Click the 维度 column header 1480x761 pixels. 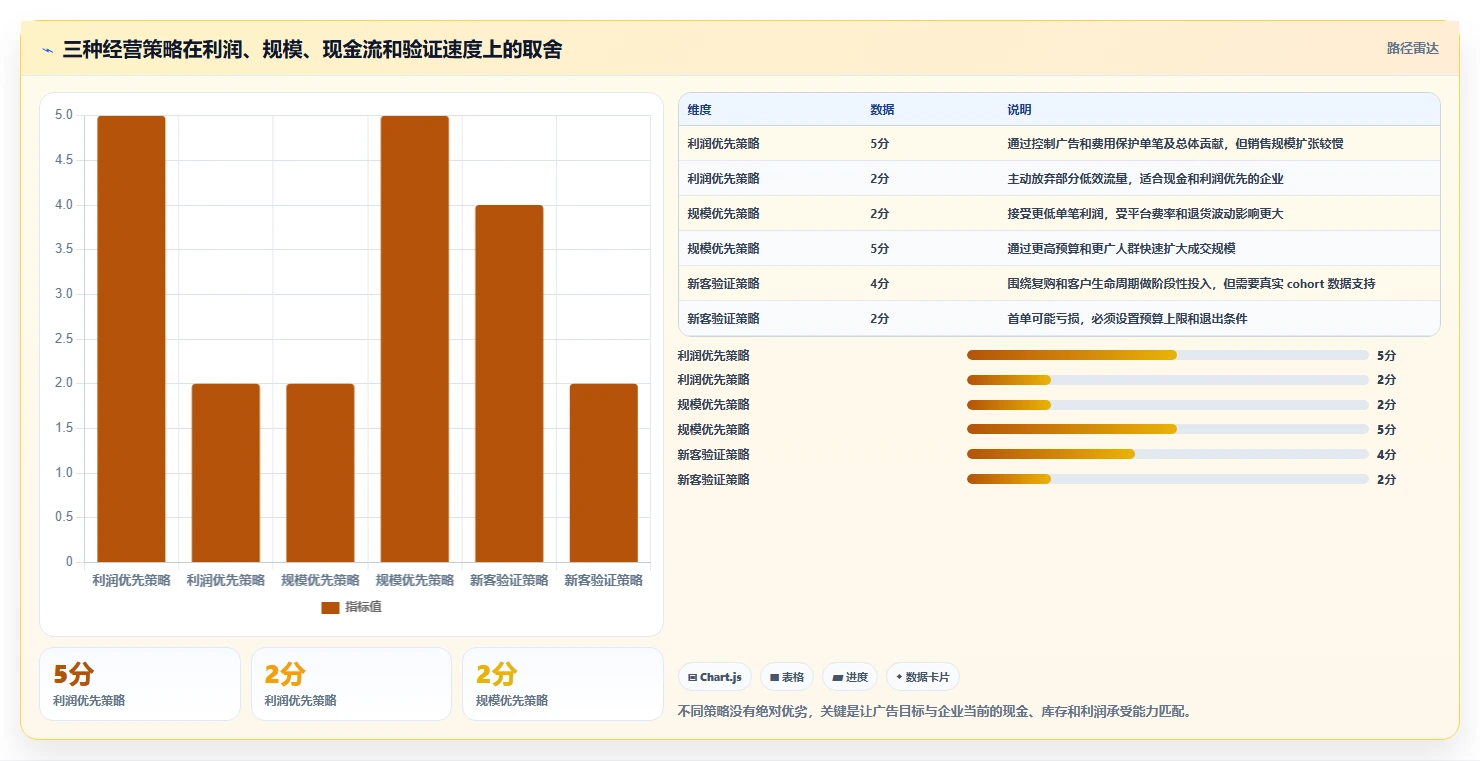click(699, 110)
